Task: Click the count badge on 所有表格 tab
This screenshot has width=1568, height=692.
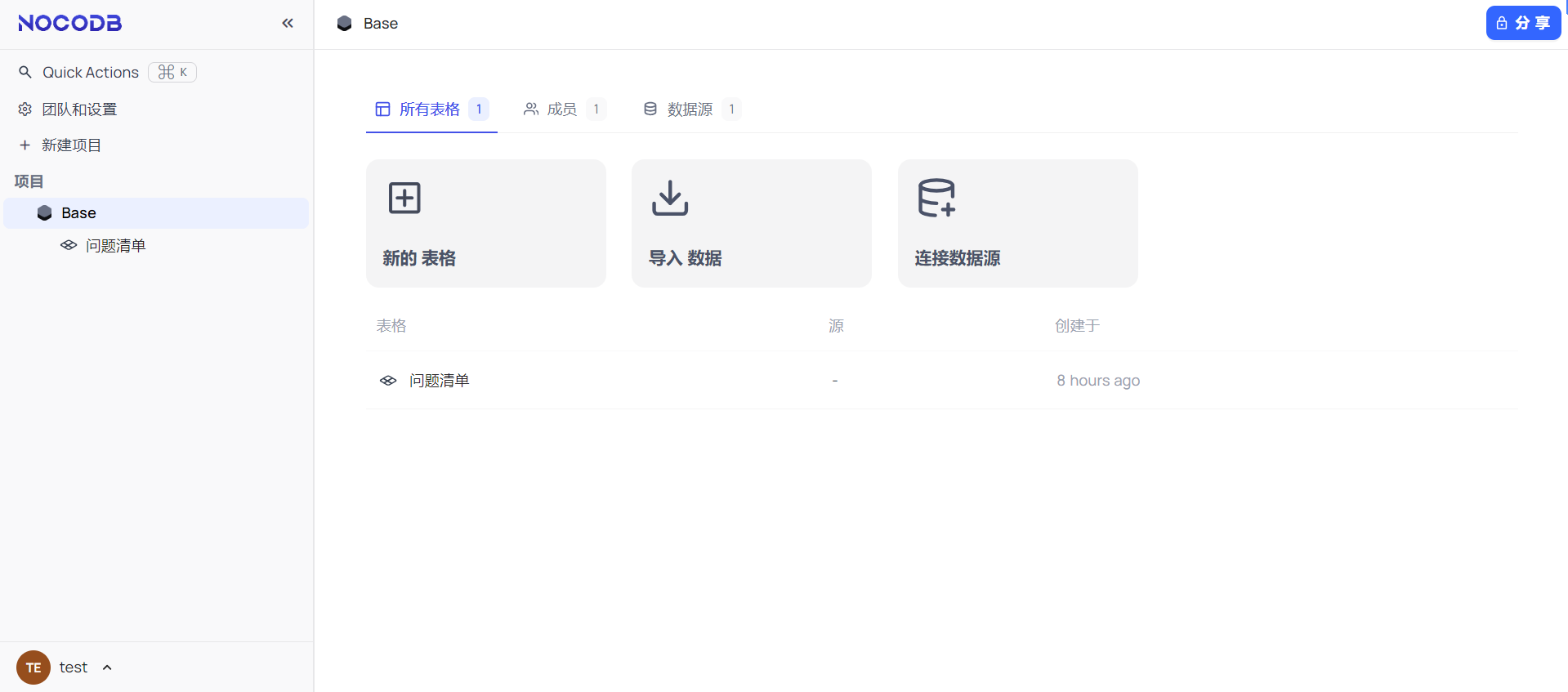Action: tap(479, 109)
